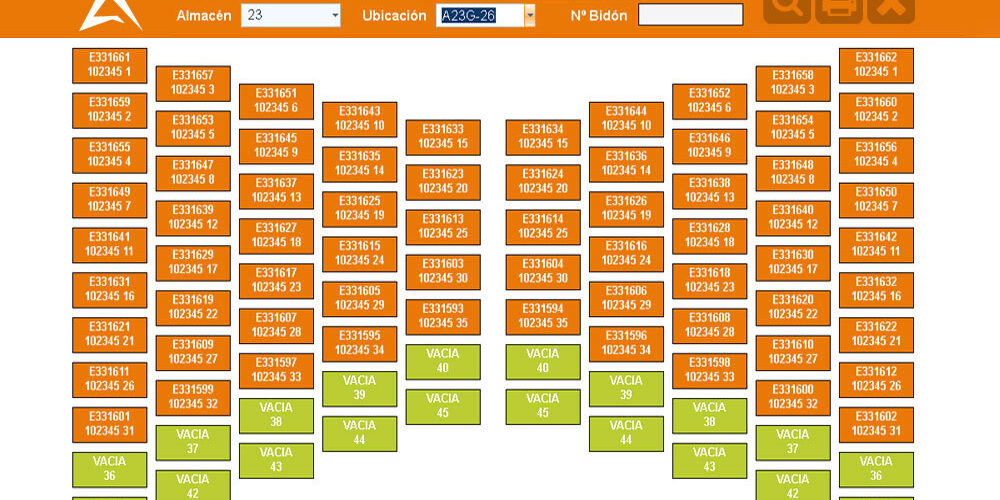Select the right empty VACIA 40 slot
This screenshot has height=500, width=1000.
pos(543,361)
